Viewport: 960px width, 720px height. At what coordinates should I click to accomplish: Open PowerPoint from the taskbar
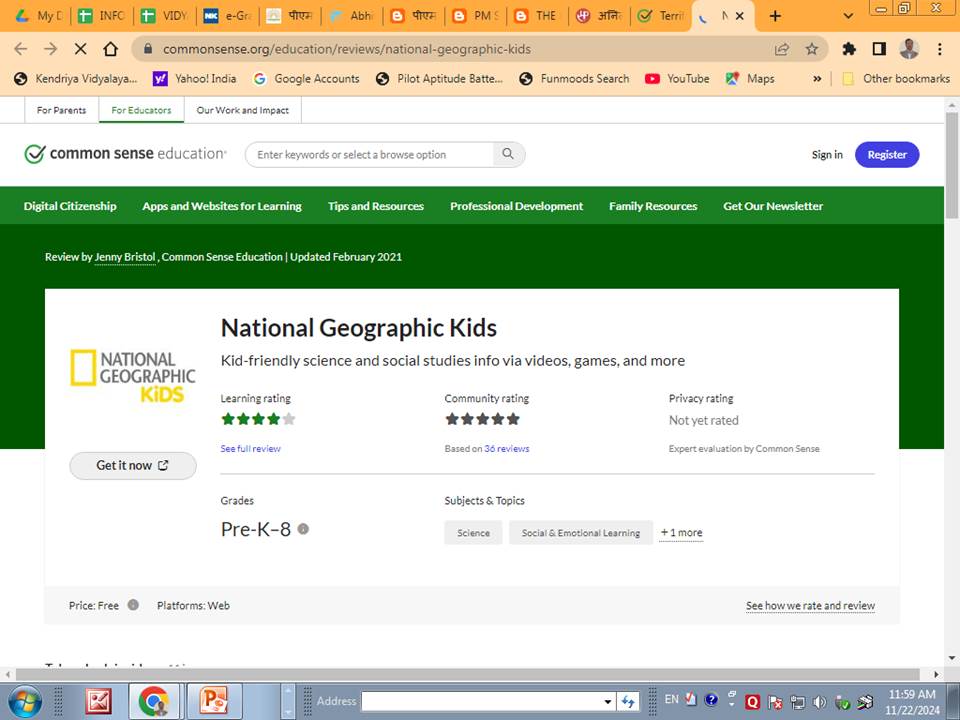point(214,700)
